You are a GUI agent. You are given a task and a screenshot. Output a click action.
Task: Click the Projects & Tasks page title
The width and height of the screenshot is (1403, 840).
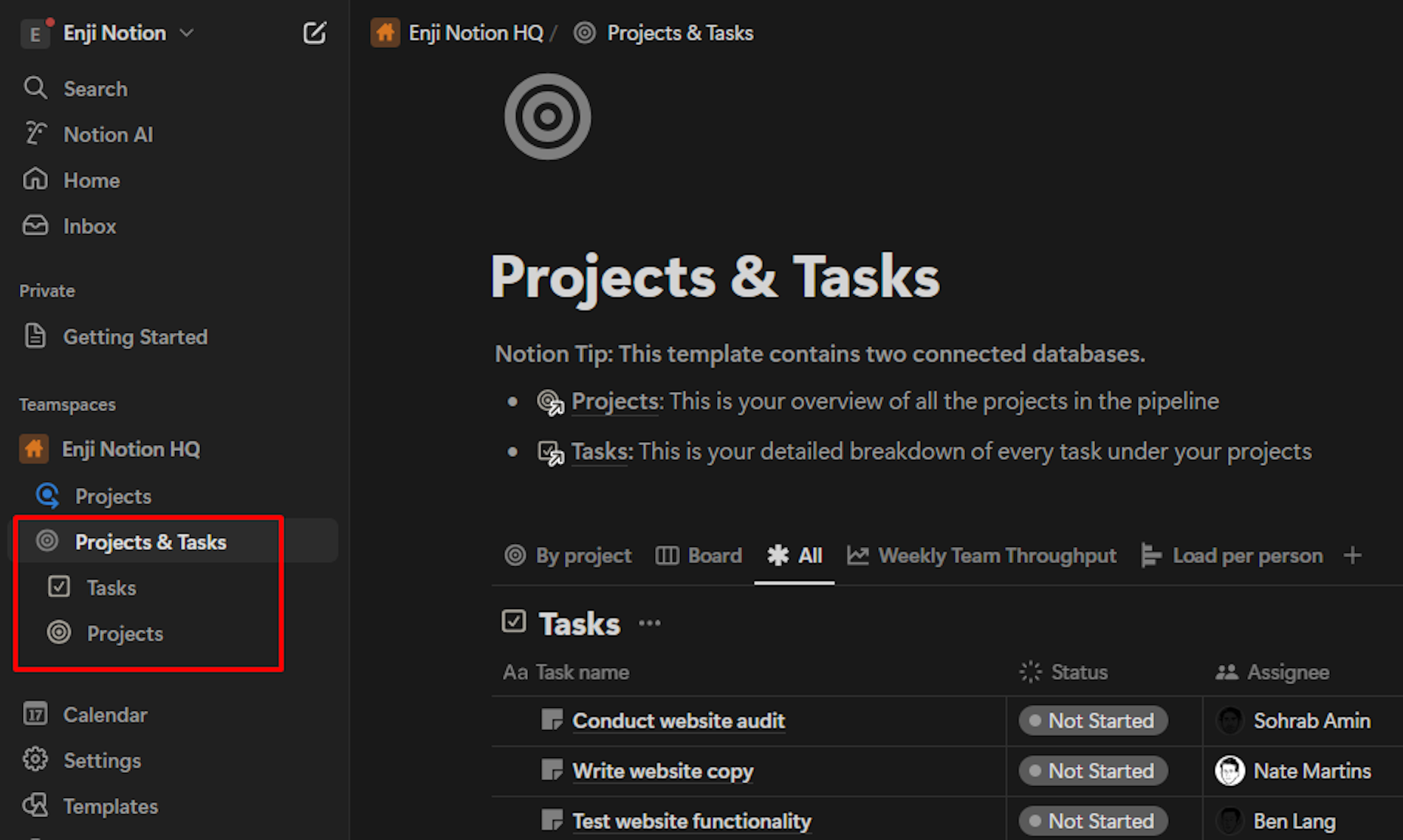715,277
